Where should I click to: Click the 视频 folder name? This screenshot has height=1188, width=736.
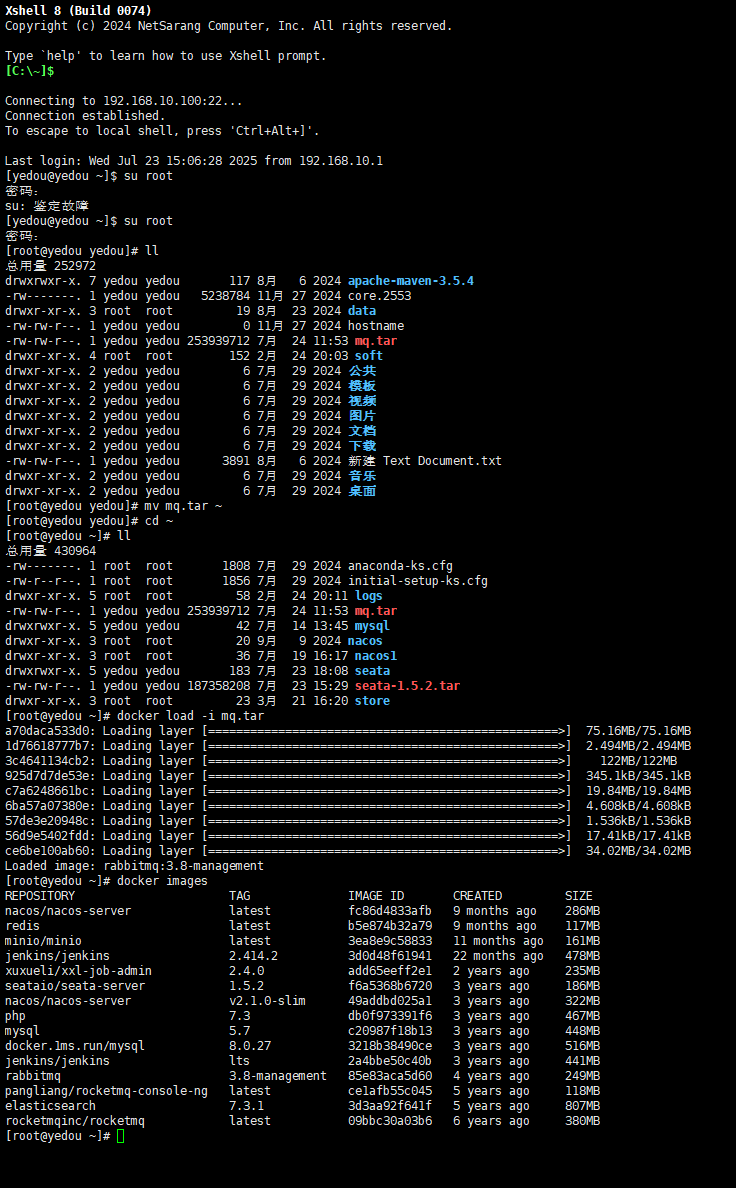pos(362,401)
